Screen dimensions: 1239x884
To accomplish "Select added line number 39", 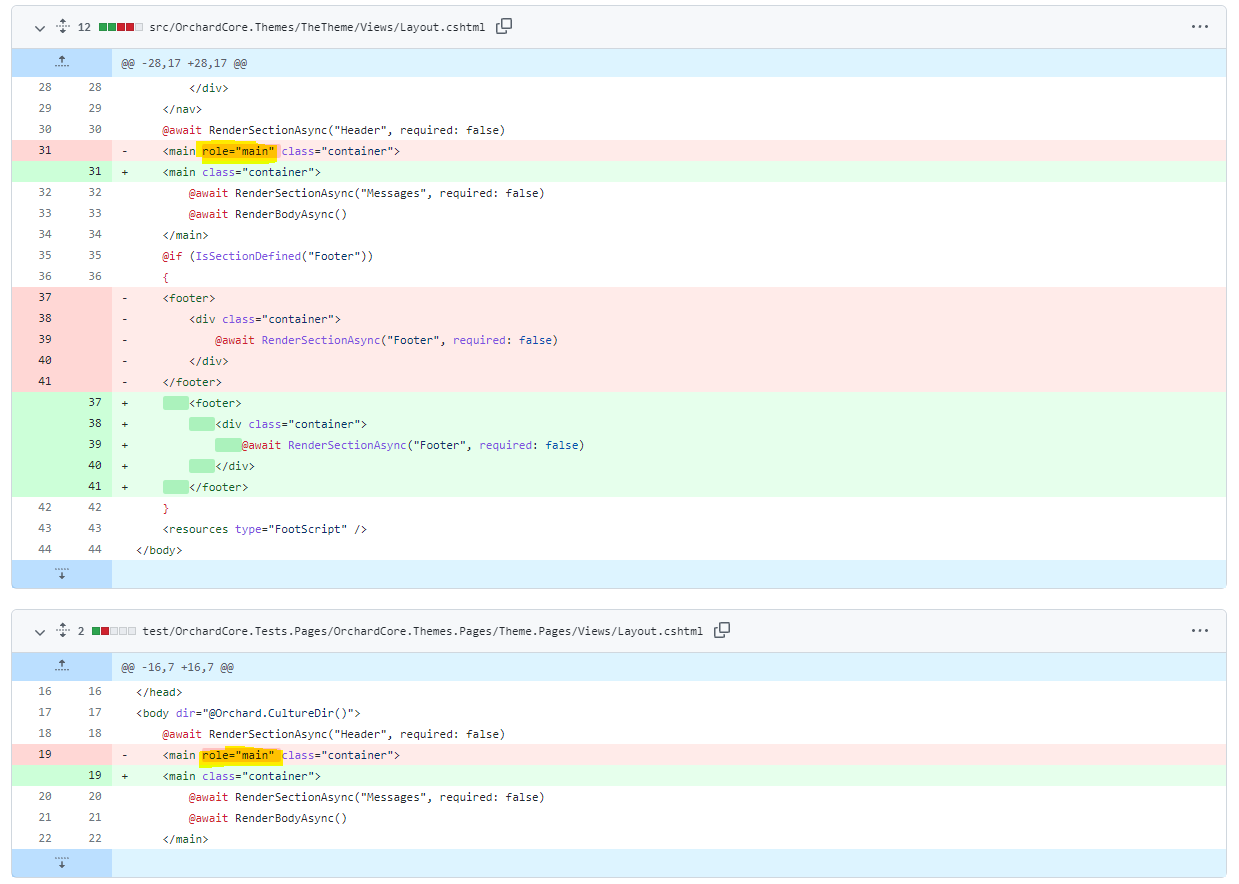I will pos(95,445).
